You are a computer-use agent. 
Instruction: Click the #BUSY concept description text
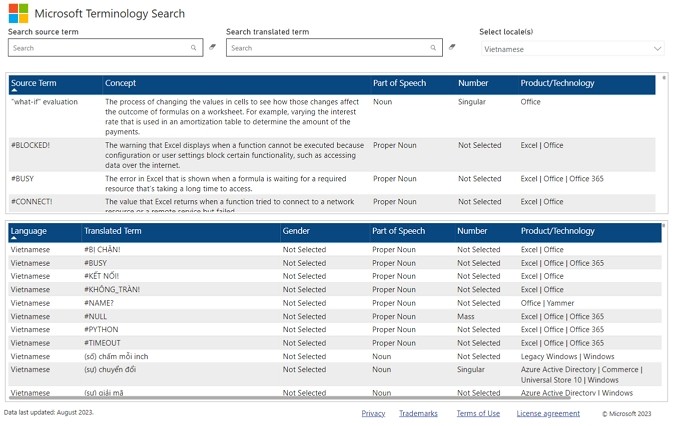pyautogui.click(x=226, y=184)
